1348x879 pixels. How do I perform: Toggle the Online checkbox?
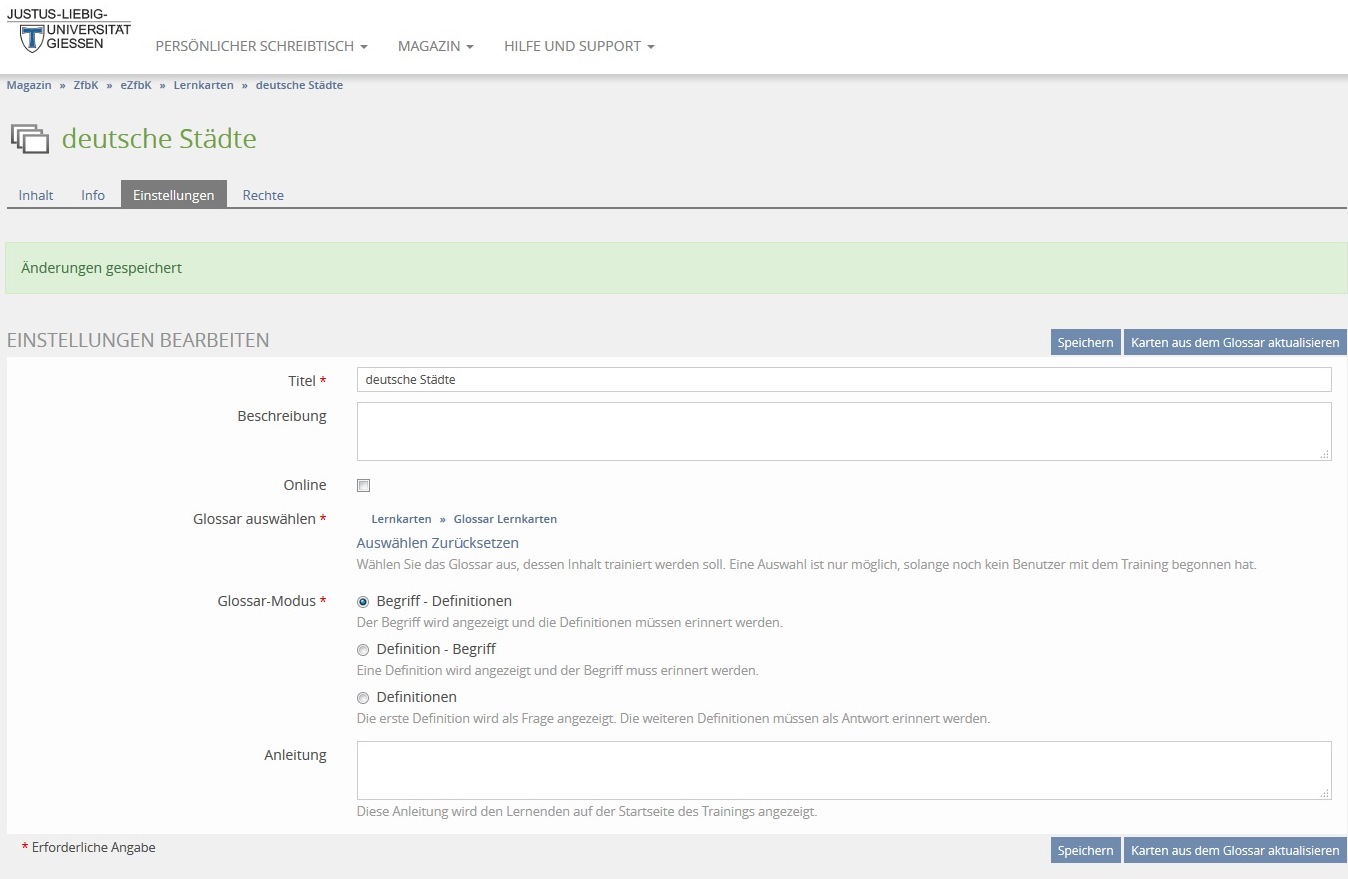[364, 486]
